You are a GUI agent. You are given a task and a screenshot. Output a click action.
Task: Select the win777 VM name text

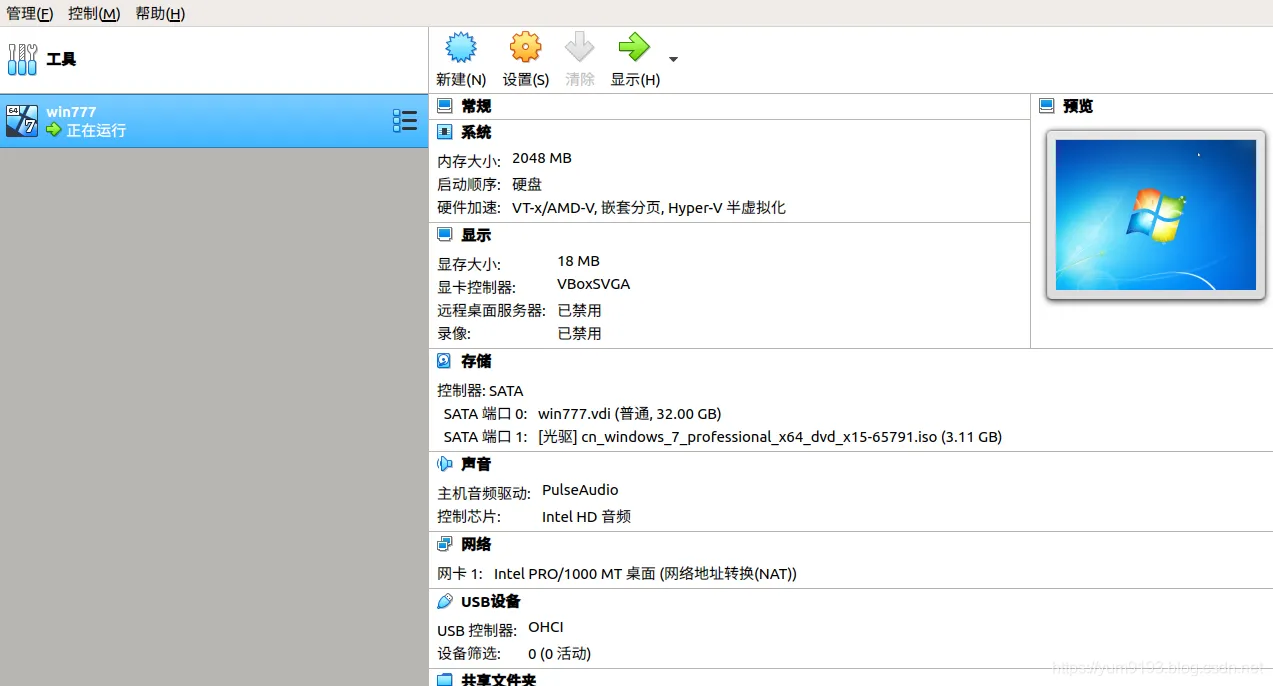(x=71, y=112)
